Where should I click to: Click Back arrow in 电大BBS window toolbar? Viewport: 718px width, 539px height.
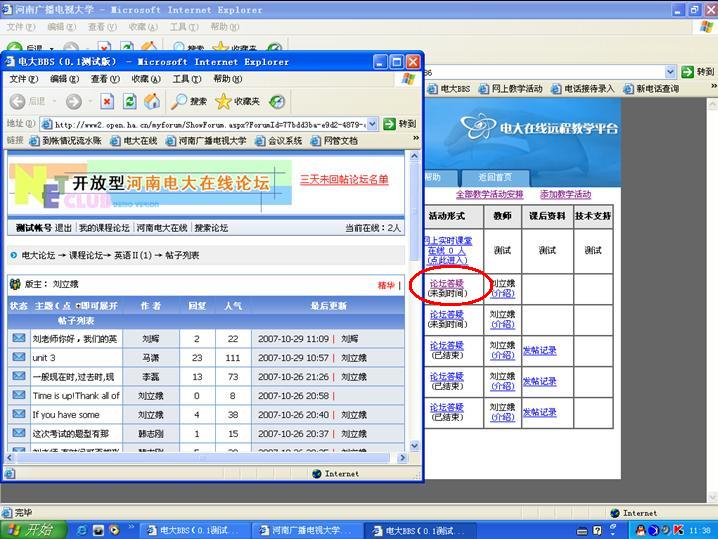pyautogui.click(x=17, y=101)
